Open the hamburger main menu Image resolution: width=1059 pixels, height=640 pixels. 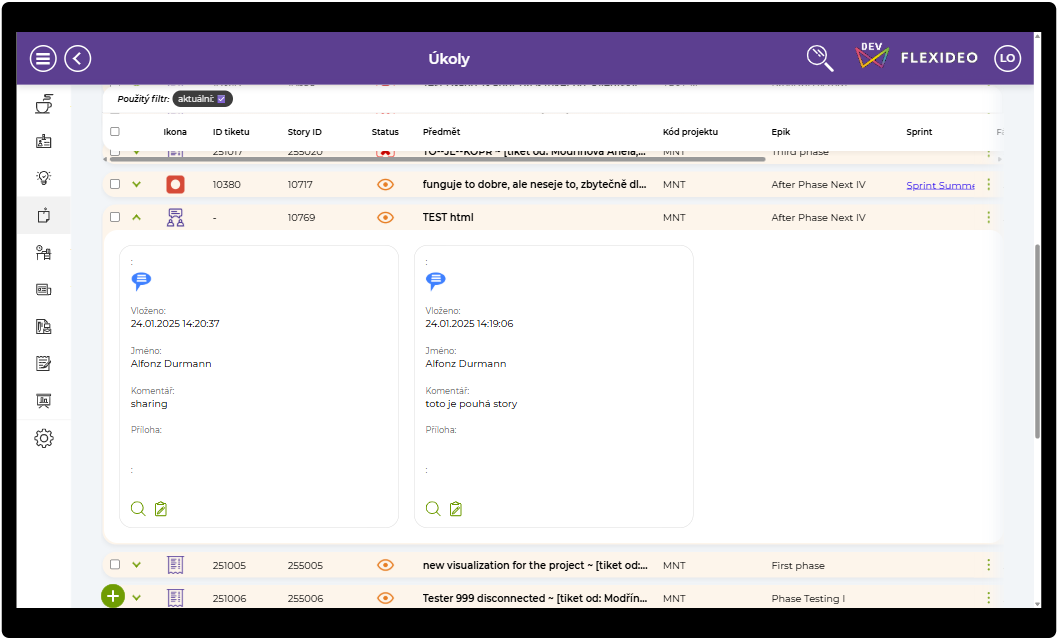click(43, 59)
